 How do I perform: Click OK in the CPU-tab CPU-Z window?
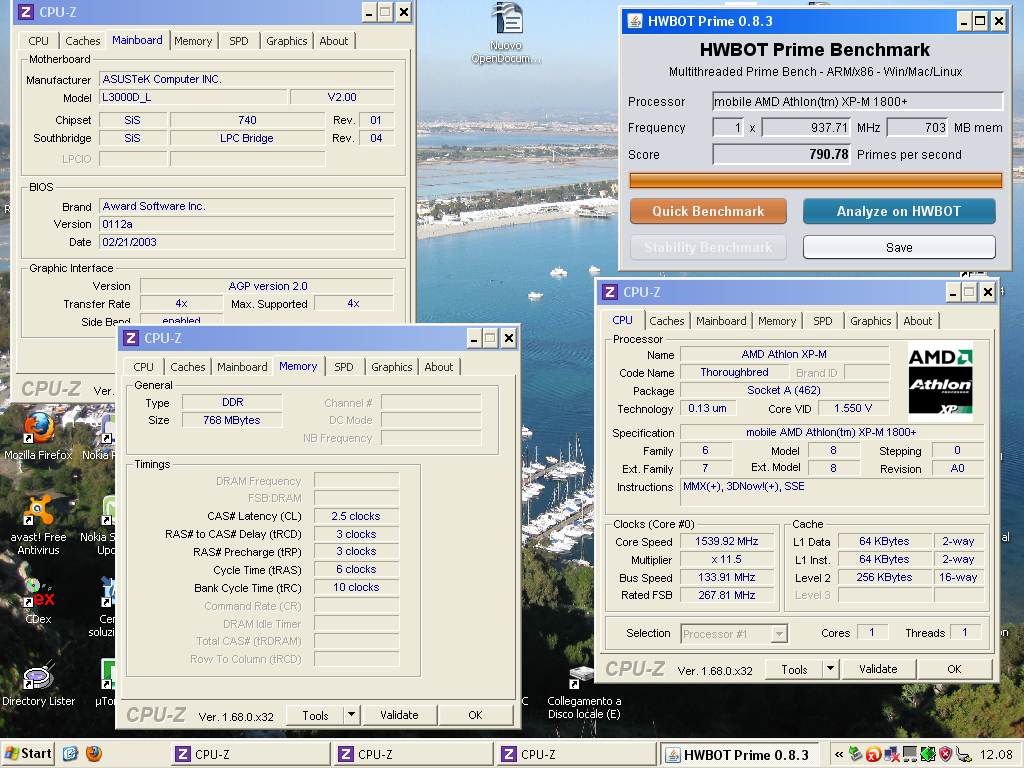[954, 669]
